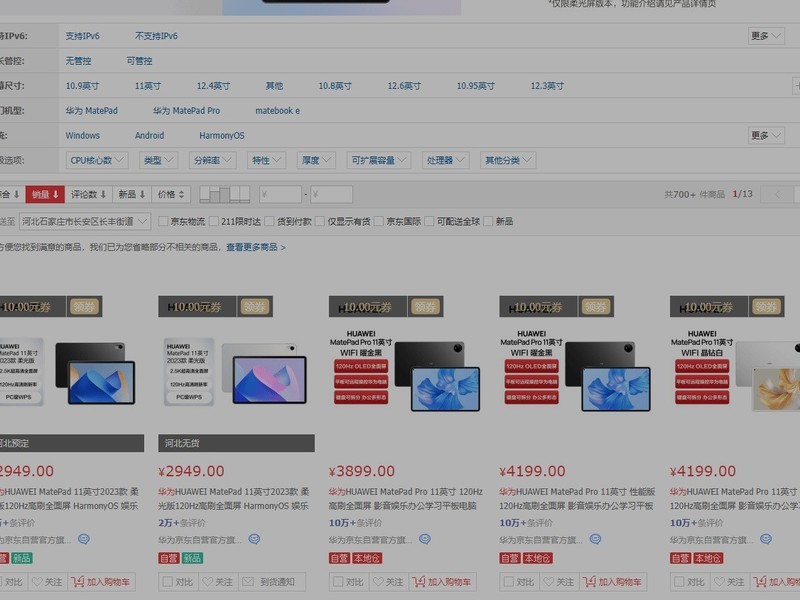Open the 可扩展容量 filter dropdown
This screenshot has width=800, height=600.
click(x=379, y=160)
